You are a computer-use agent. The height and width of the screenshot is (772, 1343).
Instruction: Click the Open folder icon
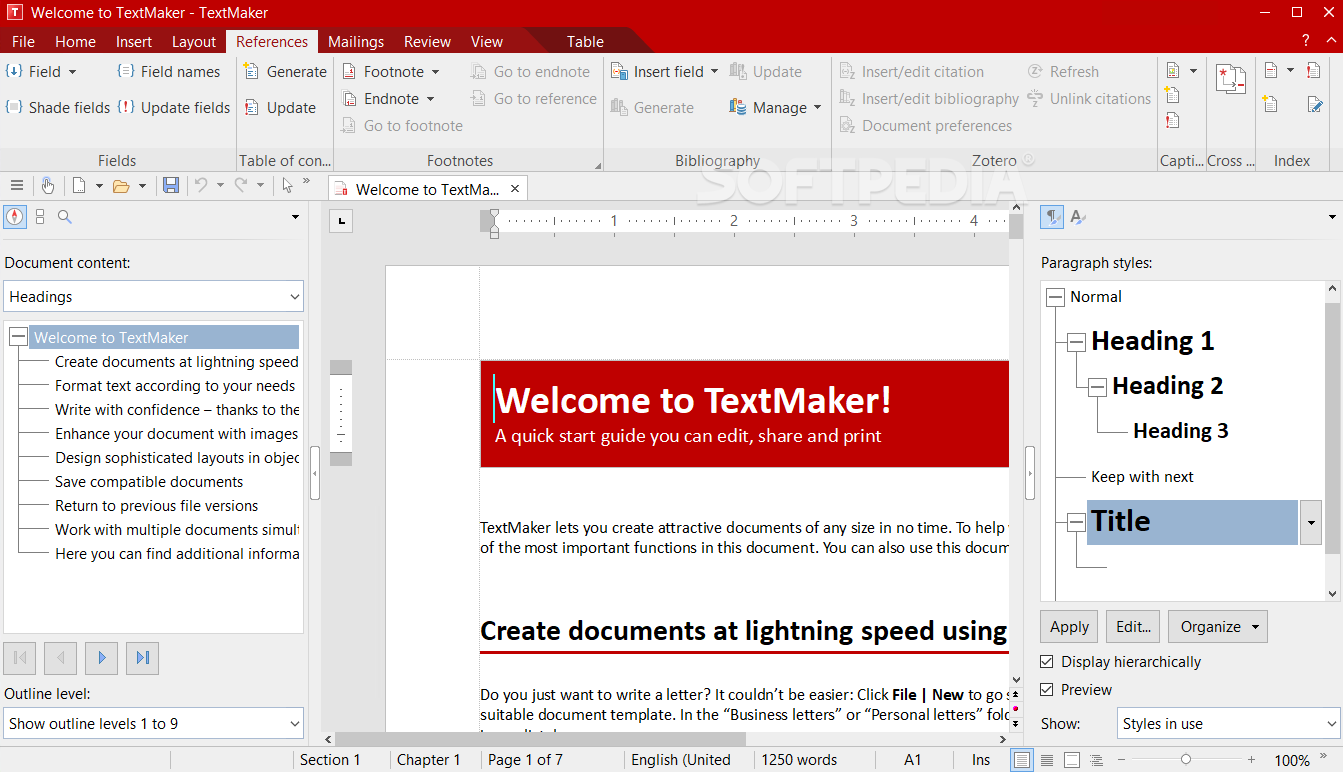click(x=121, y=186)
